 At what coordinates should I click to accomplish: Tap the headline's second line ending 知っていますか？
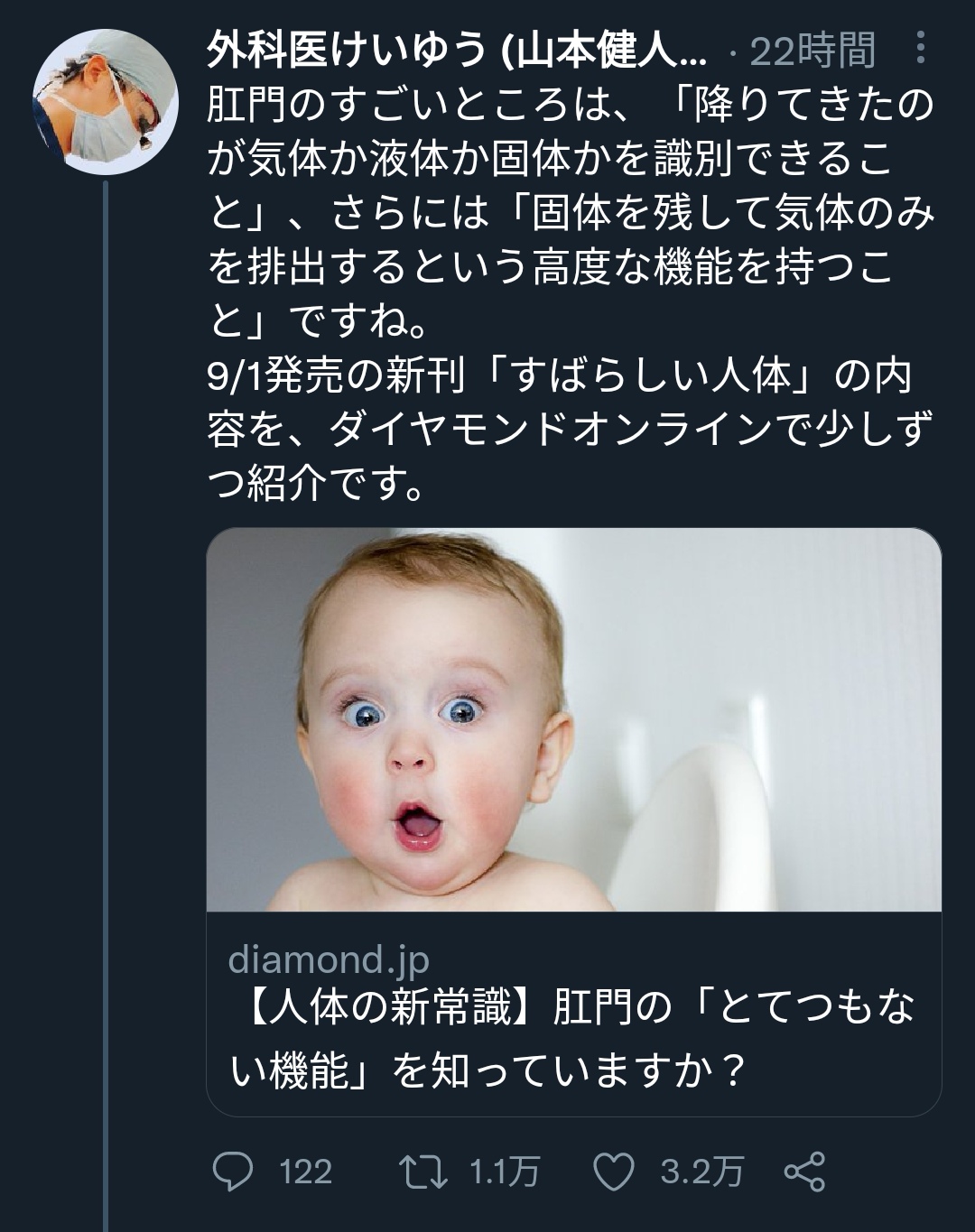487,1070
